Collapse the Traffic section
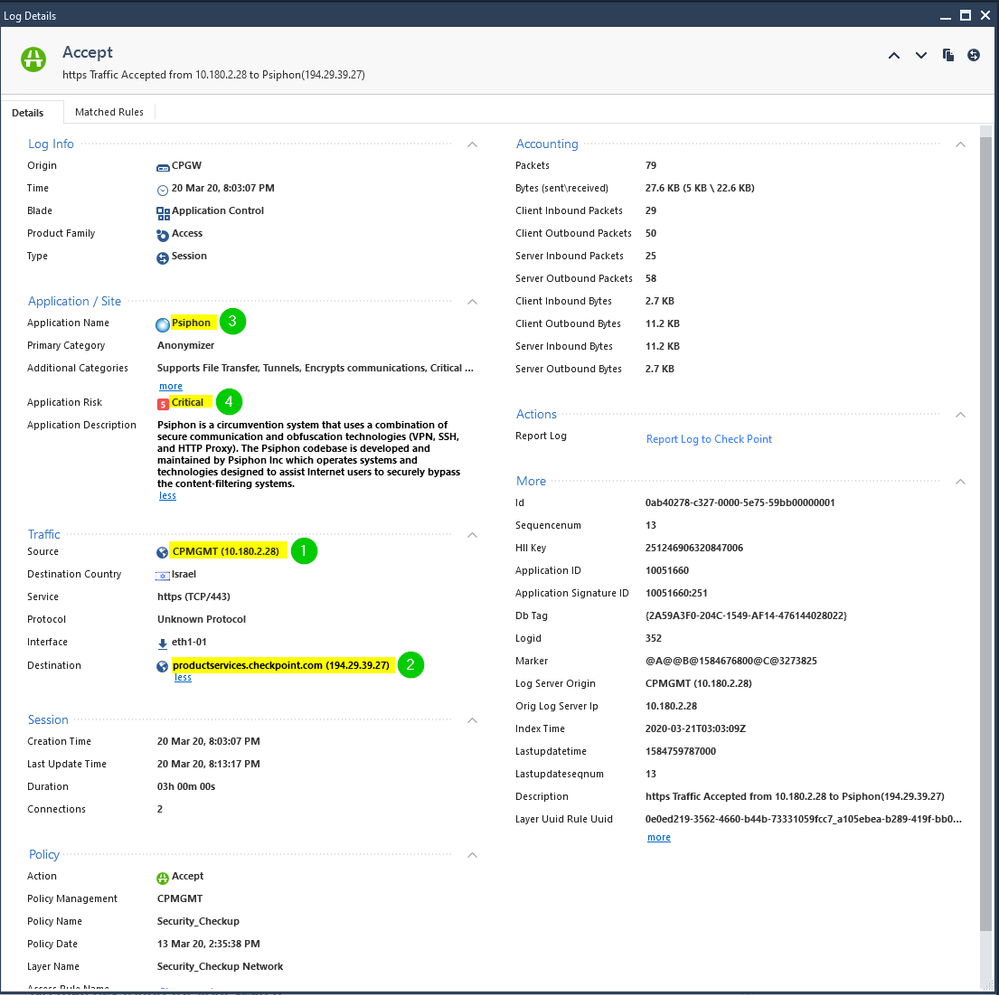999x995 pixels. (x=472, y=535)
